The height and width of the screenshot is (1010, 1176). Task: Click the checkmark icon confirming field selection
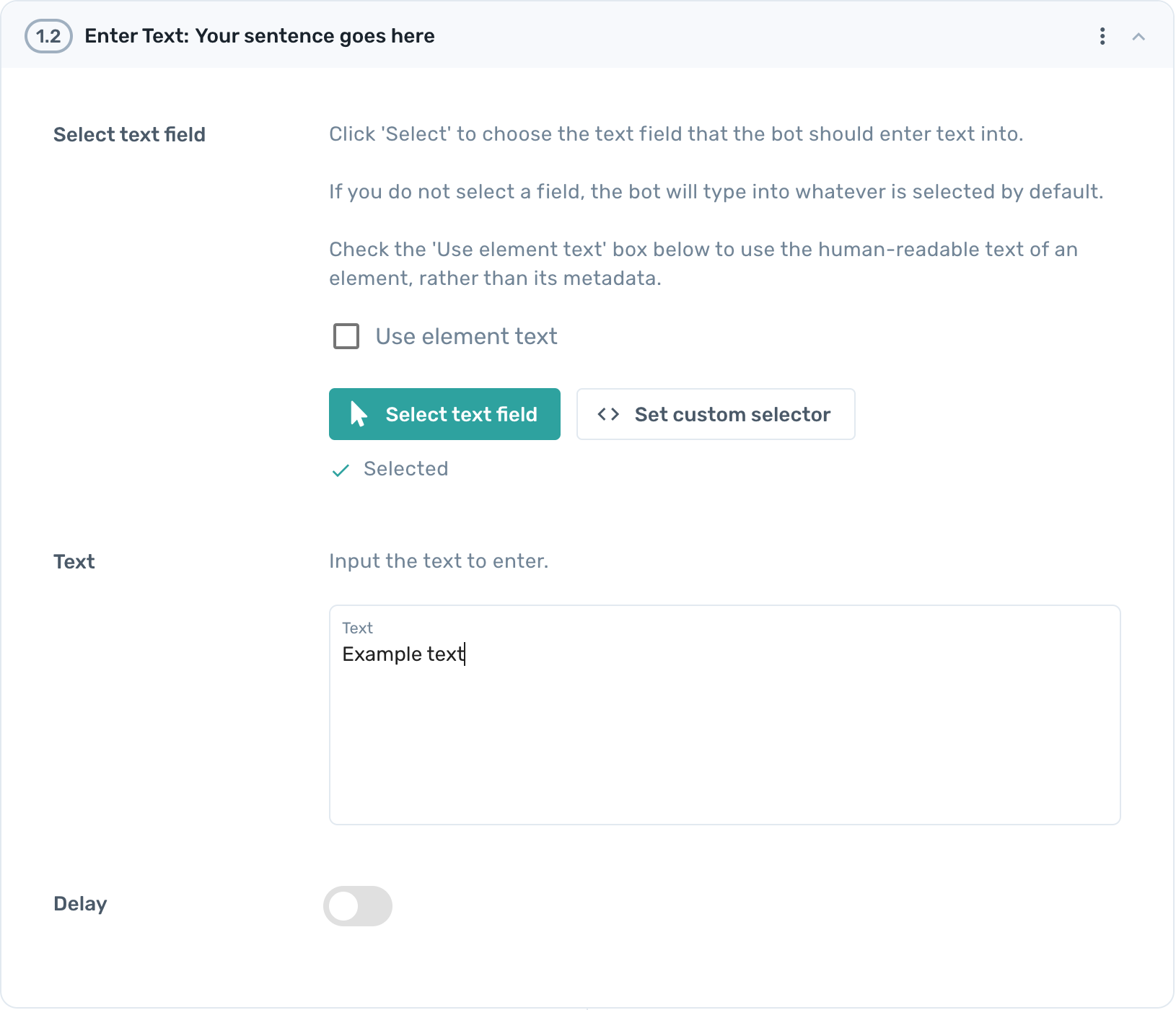341,470
